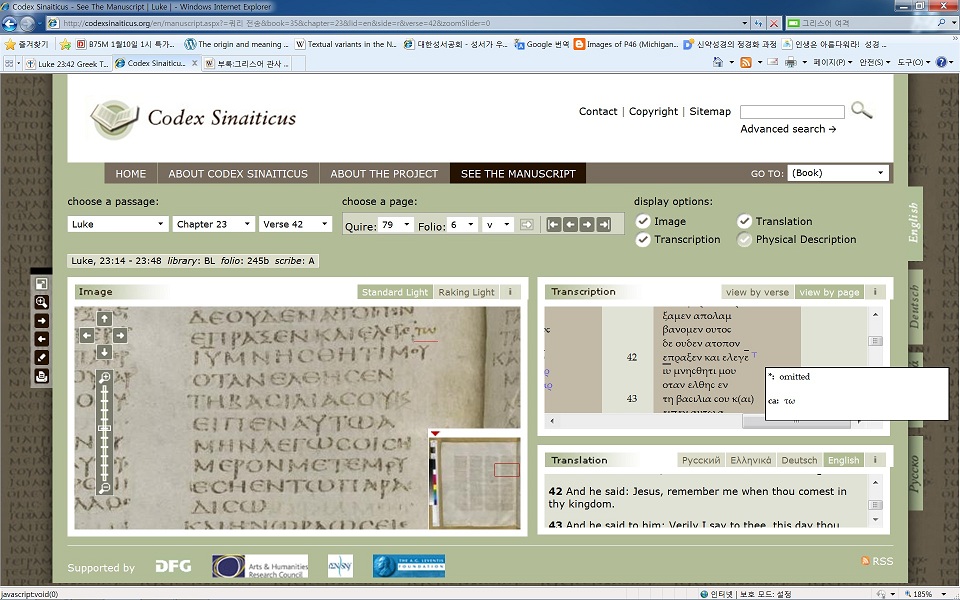Open the HOME navigation item
The image size is (960, 600).
click(131, 173)
